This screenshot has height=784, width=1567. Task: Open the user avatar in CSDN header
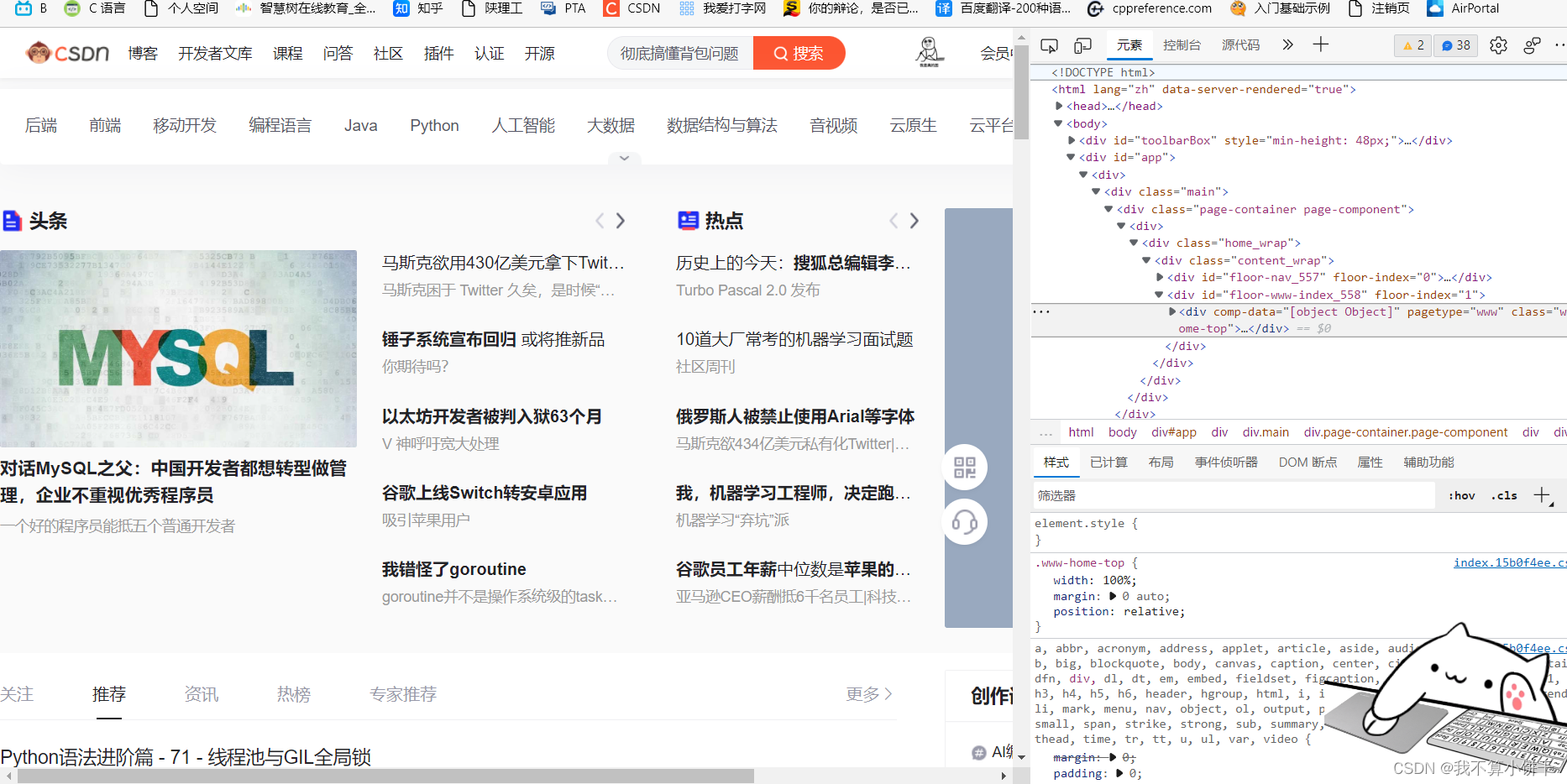coord(929,52)
